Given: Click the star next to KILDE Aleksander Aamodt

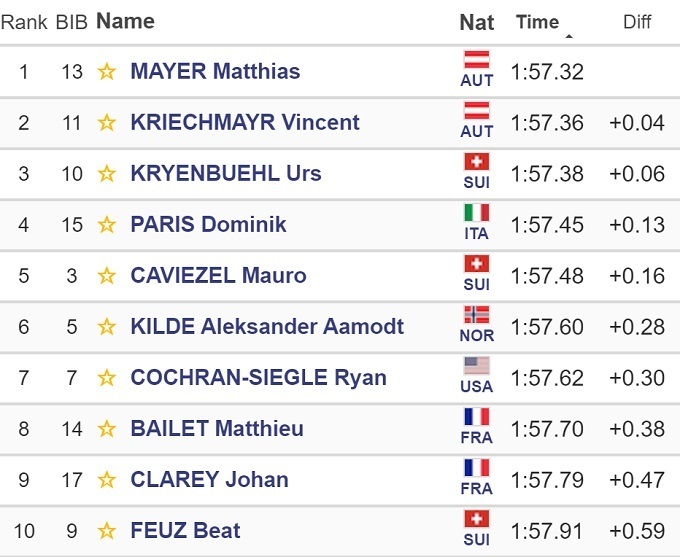Looking at the screenshot, I should coord(106,327).
